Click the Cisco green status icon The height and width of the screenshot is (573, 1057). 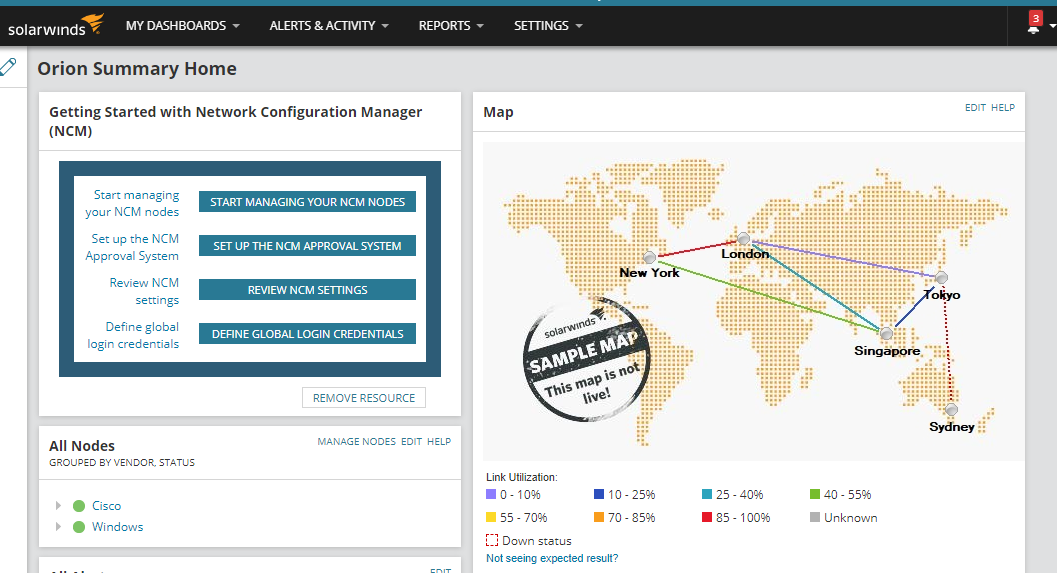pos(79,506)
